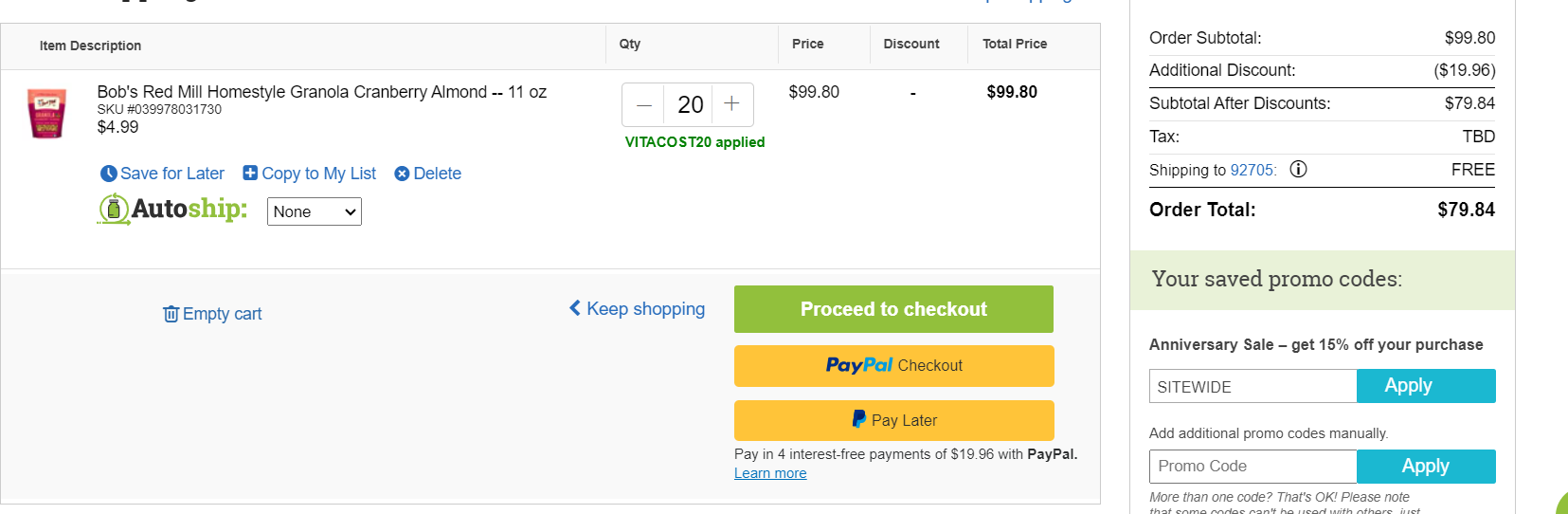
Task: Click the Empty cart trash icon
Action: (x=171, y=314)
